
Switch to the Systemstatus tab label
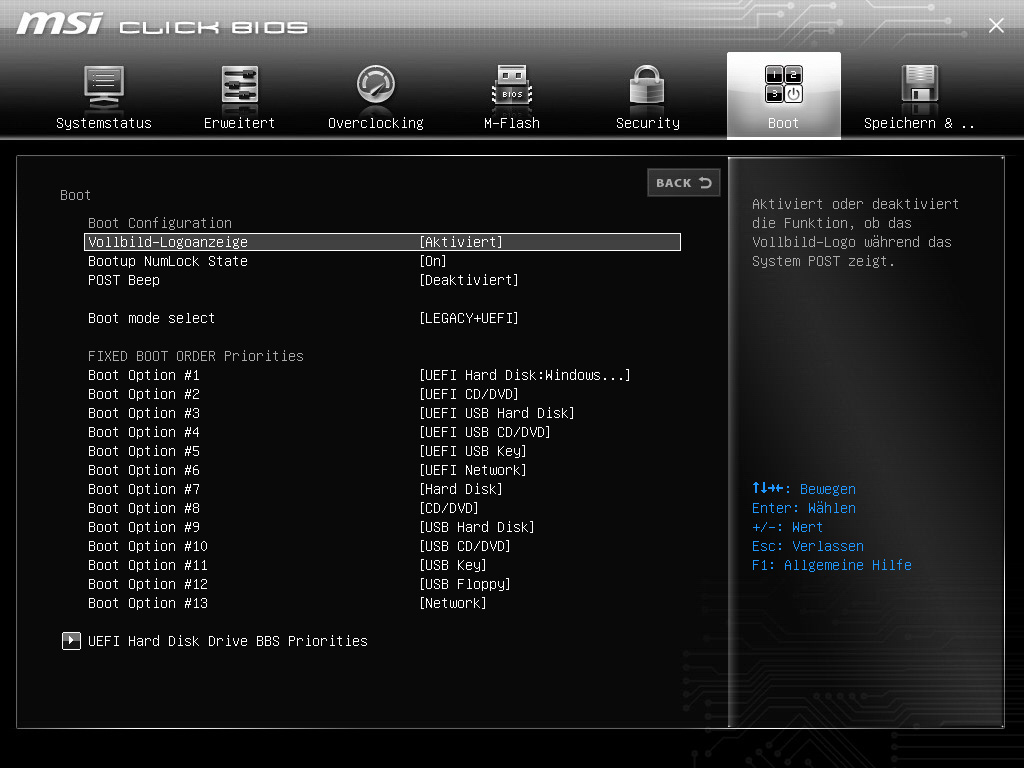click(x=104, y=123)
